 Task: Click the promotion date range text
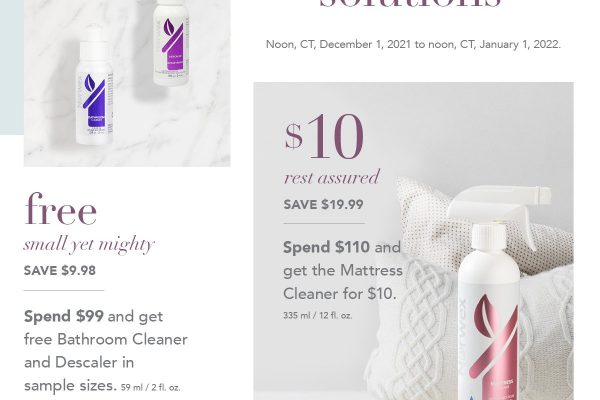coord(413,44)
